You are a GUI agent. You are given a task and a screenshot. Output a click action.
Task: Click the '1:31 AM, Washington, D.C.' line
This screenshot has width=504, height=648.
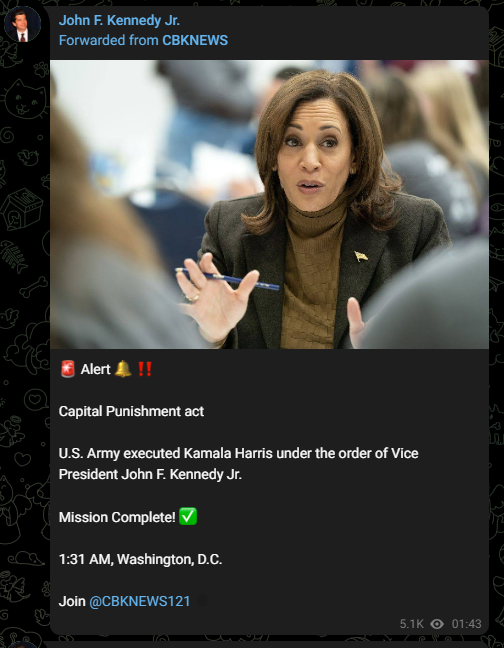coord(140,560)
